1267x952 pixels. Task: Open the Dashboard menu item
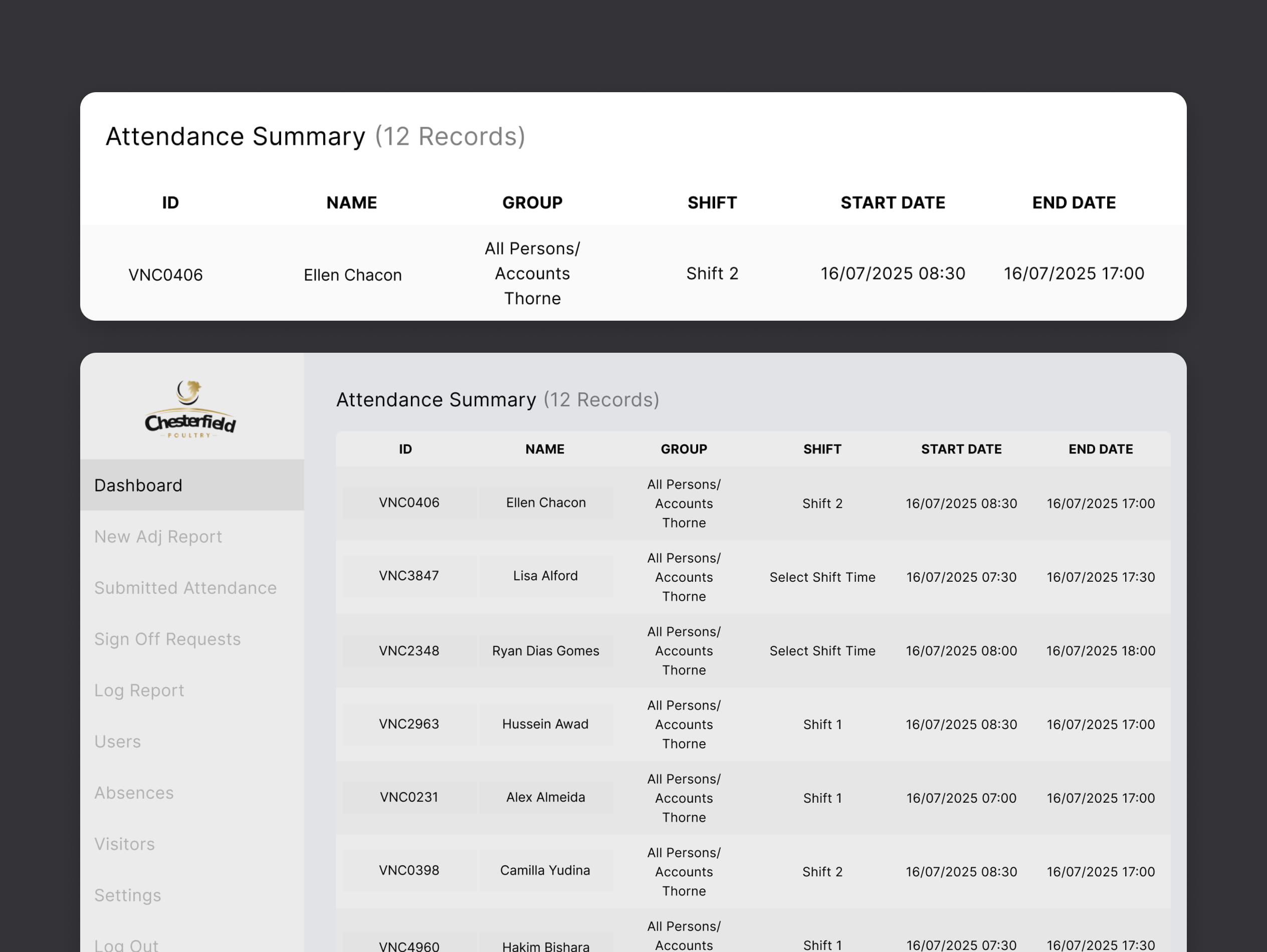[x=138, y=485]
